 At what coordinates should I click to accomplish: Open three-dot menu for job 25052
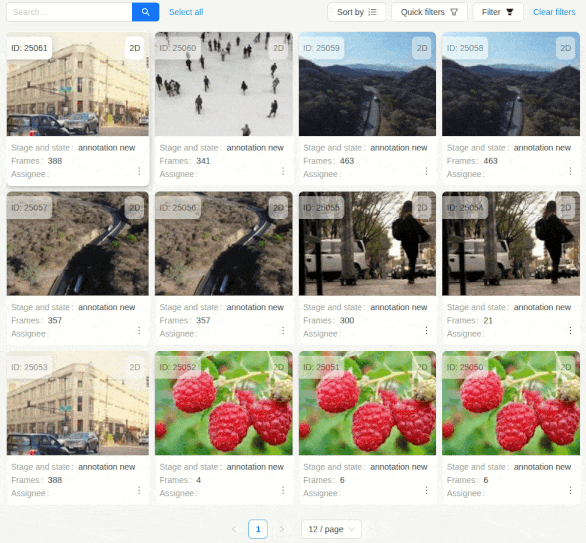[x=283, y=490]
